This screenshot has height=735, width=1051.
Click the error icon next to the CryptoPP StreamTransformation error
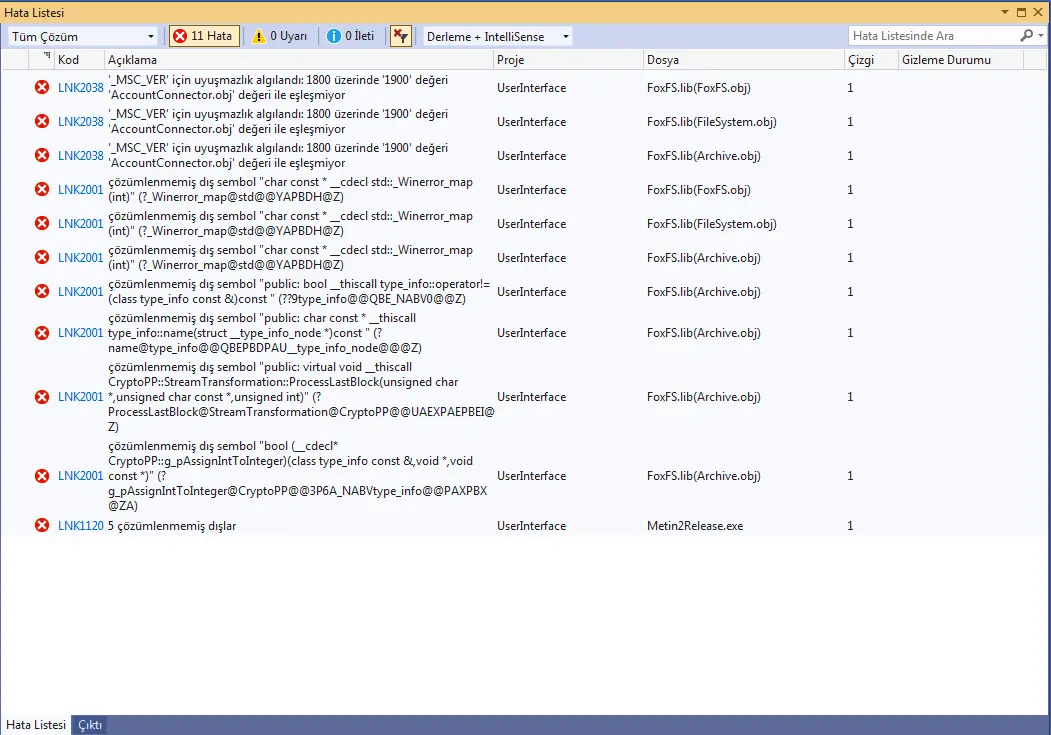41,396
